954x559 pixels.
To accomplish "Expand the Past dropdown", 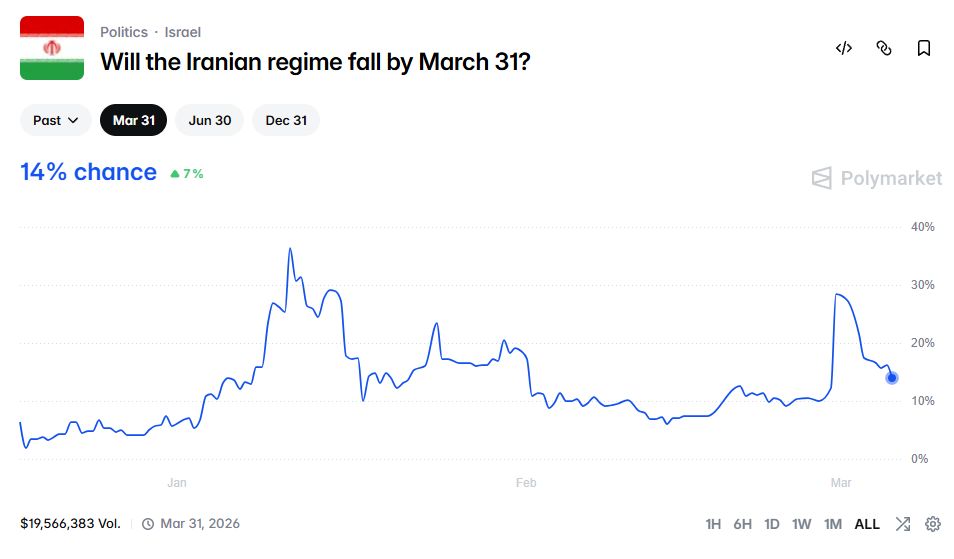I will click(x=56, y=120).
